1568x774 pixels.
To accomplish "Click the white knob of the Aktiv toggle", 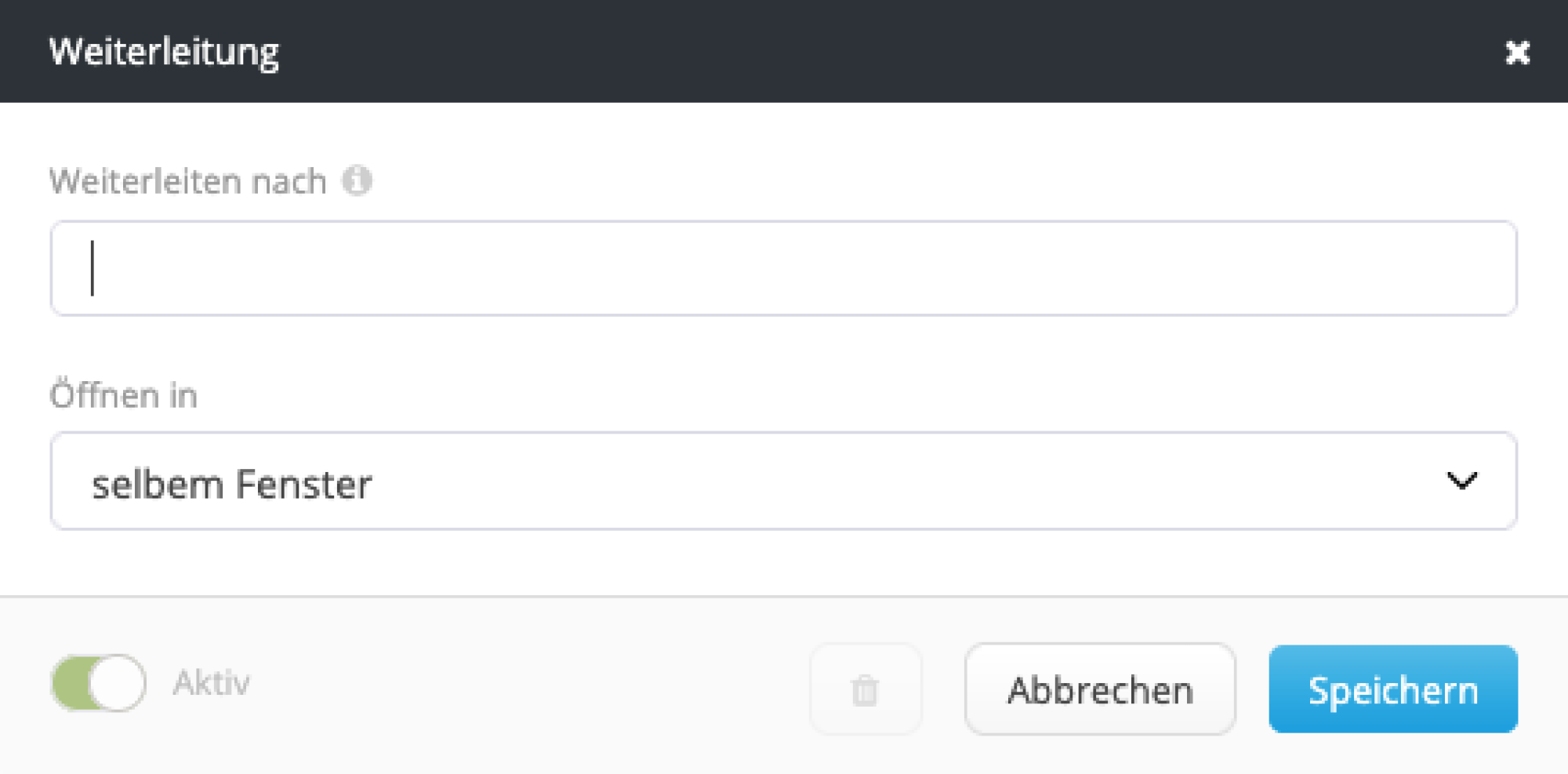I will pos(117,683).
